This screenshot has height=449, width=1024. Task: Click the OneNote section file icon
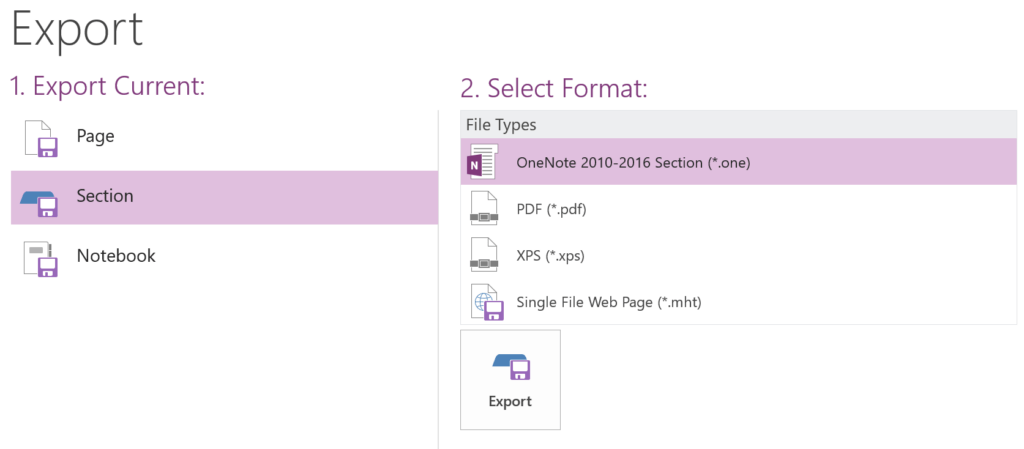pyautogui.click(x=483, y=161)
